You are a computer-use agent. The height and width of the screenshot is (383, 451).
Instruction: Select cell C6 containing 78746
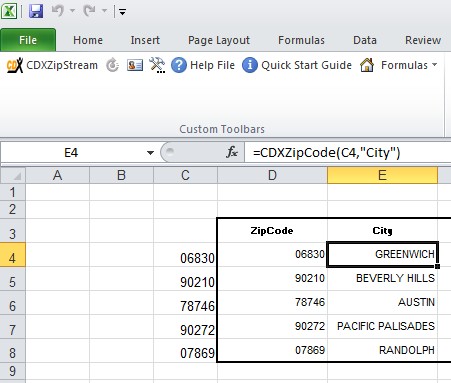pos(185,303)
